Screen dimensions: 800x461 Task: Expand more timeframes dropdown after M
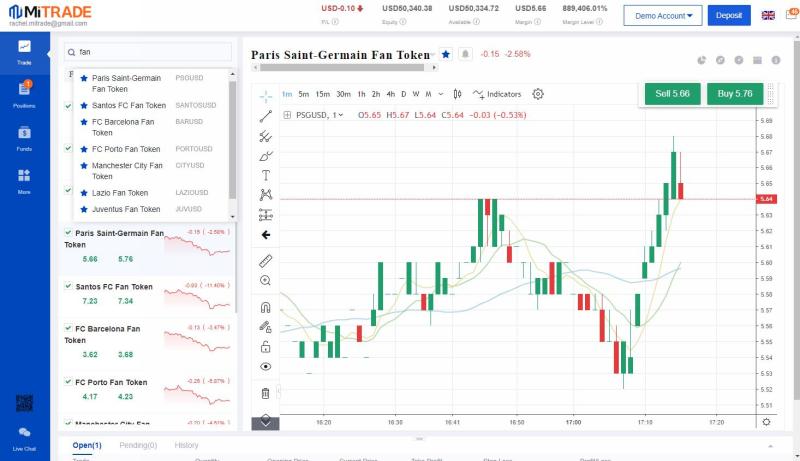tap(441, 94)
